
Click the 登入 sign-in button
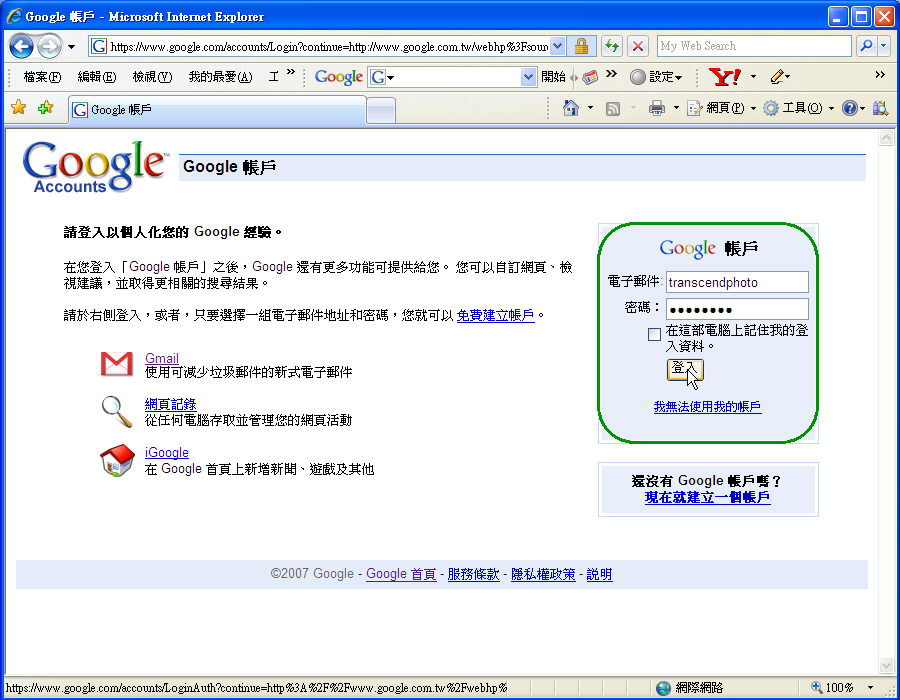pyautogui.click(x=685, y=370)
